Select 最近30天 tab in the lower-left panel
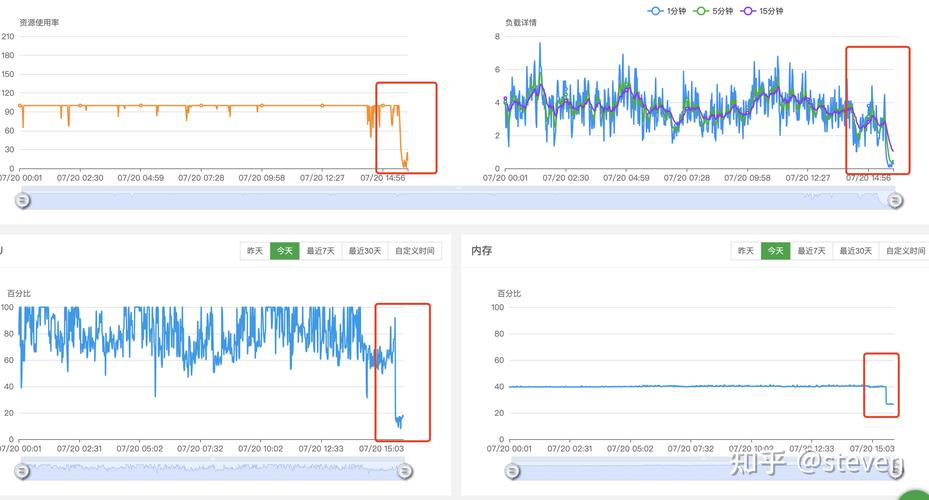Screen dimensions: 929x500 pyautogui.click(x=365, y=251)
